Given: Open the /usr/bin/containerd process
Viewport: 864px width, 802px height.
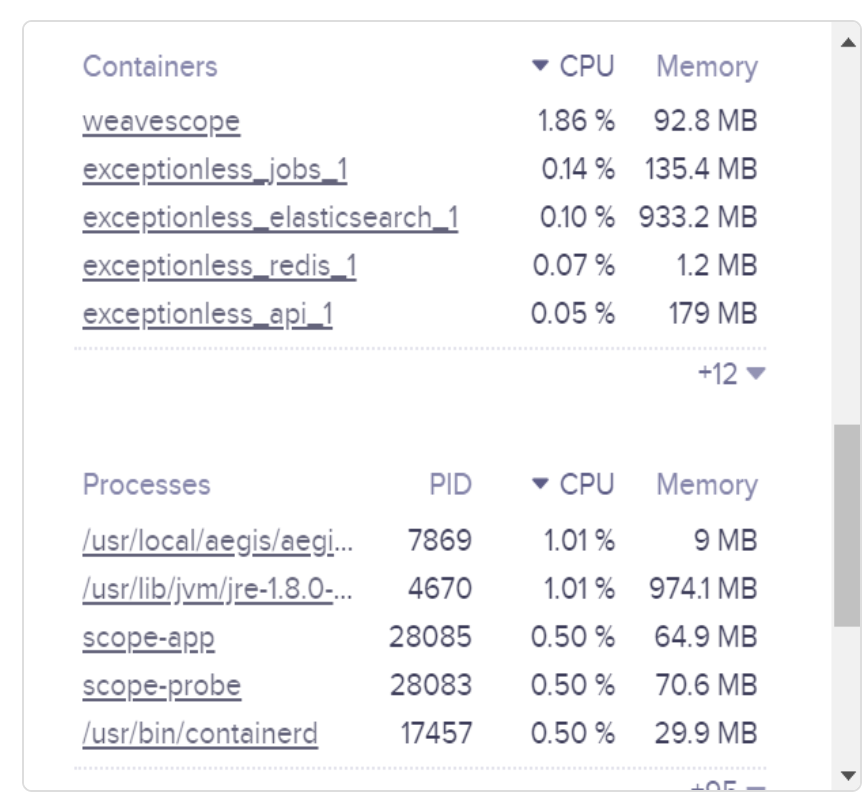Looking at the screenshot, I should 201,734.
